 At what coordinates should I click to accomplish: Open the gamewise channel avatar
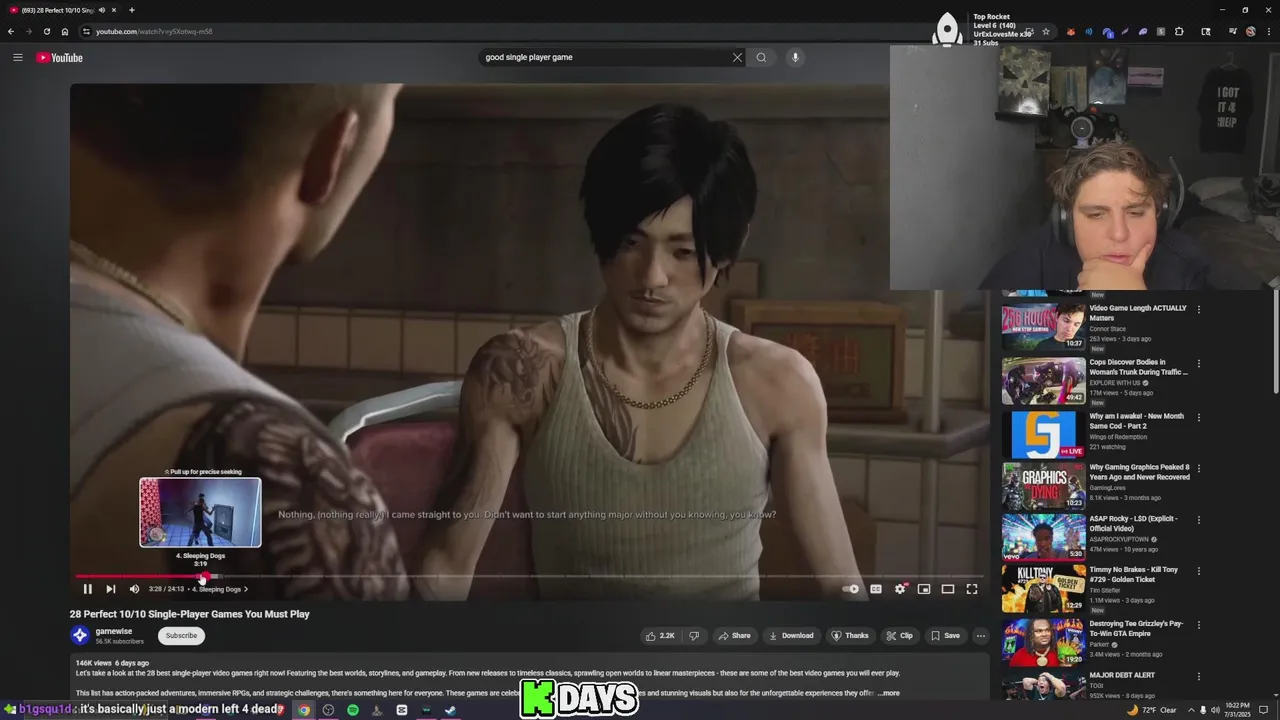(80, 635)
